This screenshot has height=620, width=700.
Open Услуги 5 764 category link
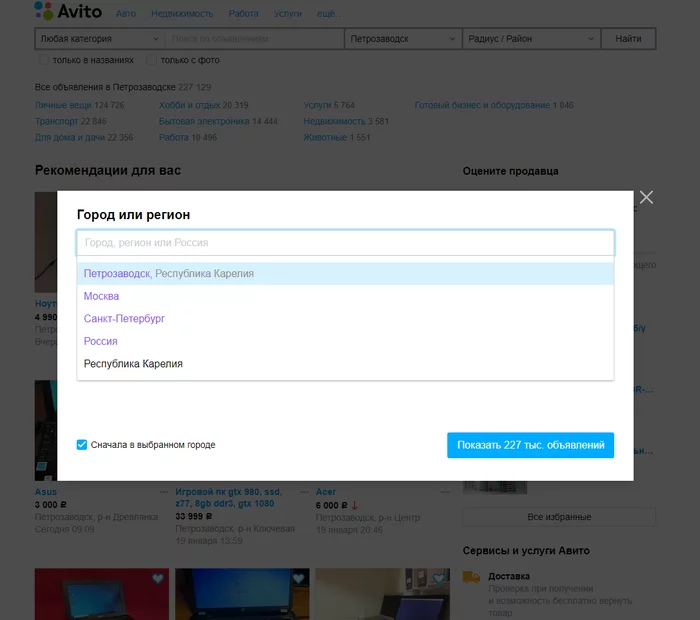[x=317, y=105]
